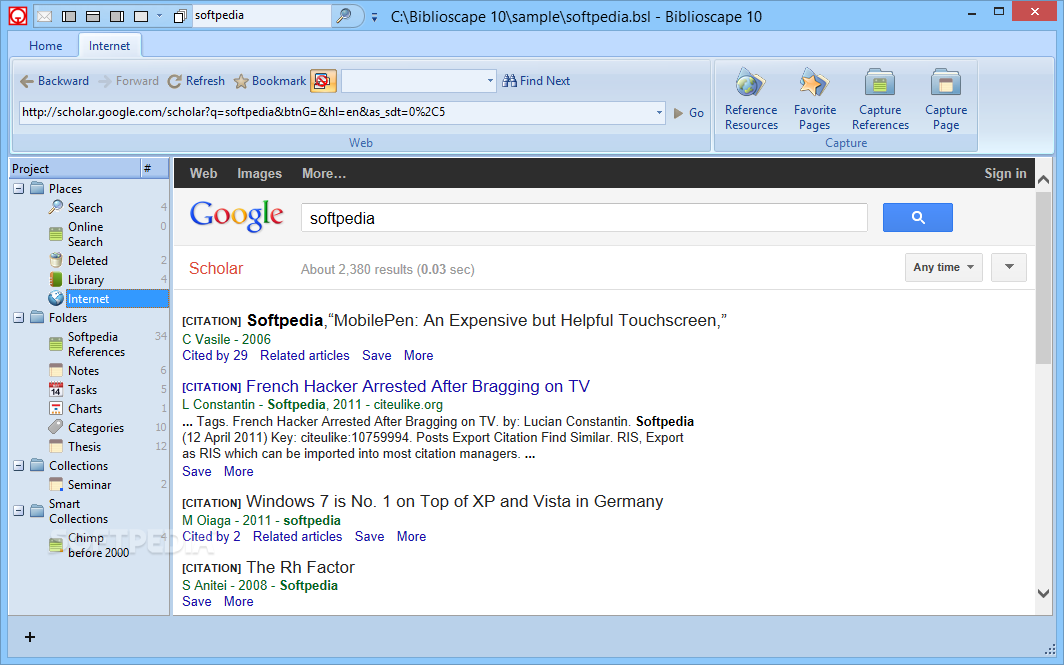Open the Notes folder
This screenshot has width=1064, height=665.
coord(83,370)
